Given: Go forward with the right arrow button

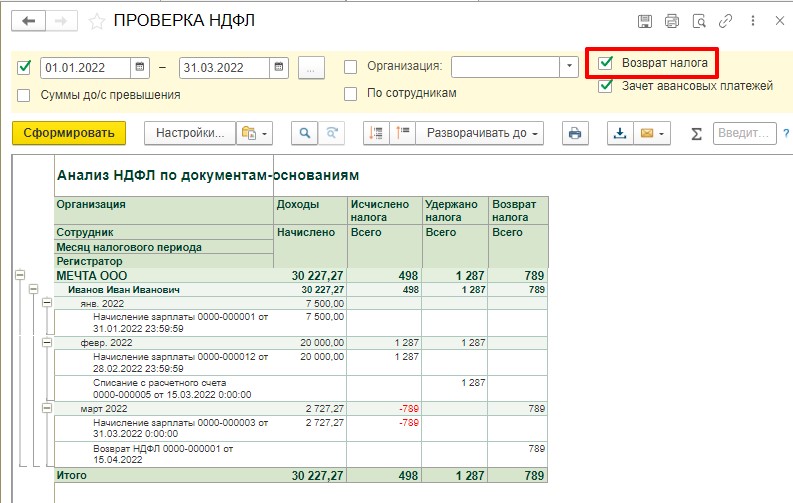Looking at the screenshot, I should (61, 21).
